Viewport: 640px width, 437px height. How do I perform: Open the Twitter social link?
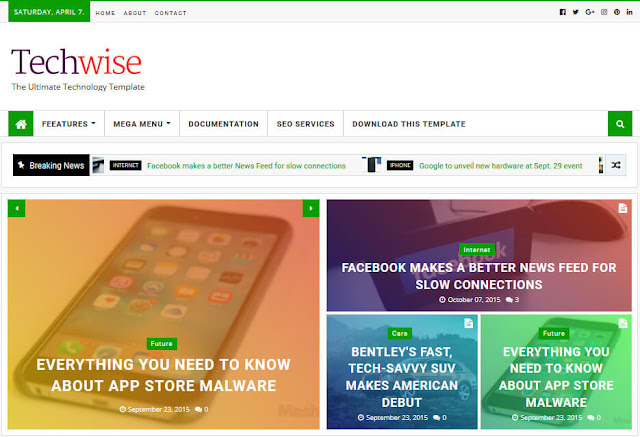coord(576,12)
